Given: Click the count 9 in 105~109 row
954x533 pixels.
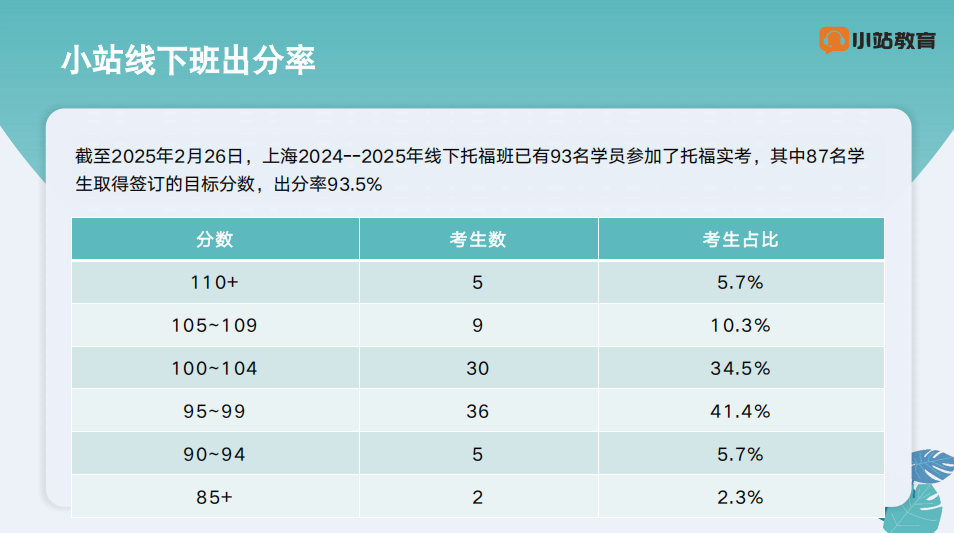Looking at the screenshot, I should click(479, 326).
